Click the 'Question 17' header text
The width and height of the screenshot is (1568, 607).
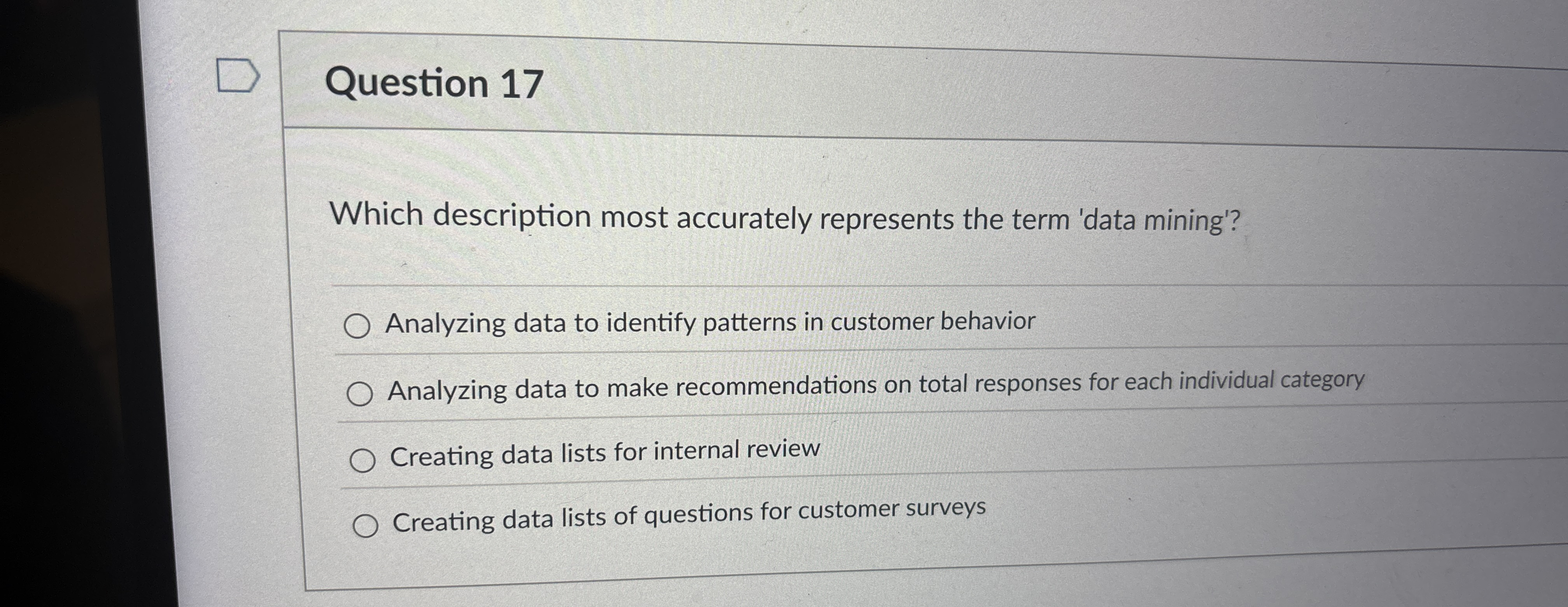(435, 83)
